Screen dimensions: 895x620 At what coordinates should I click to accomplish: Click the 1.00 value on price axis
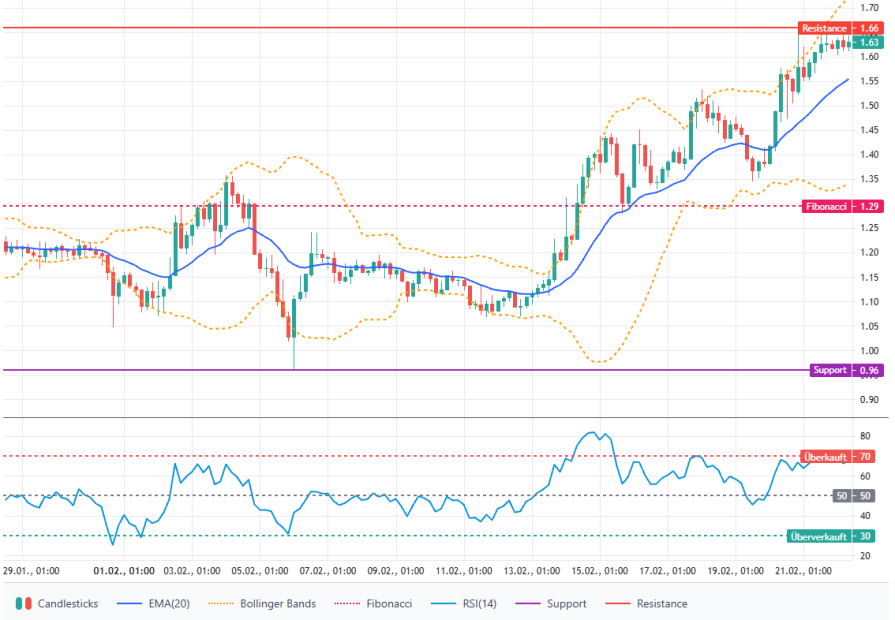pyautogui.click(x=869, y=351)
